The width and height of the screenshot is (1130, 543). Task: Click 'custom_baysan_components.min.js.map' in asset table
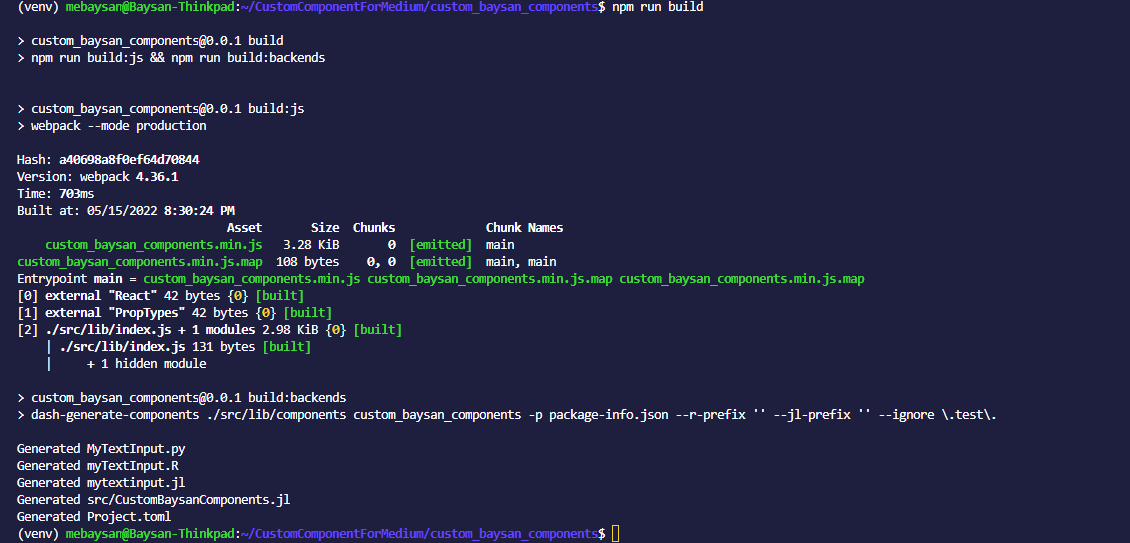pos(140,262)
